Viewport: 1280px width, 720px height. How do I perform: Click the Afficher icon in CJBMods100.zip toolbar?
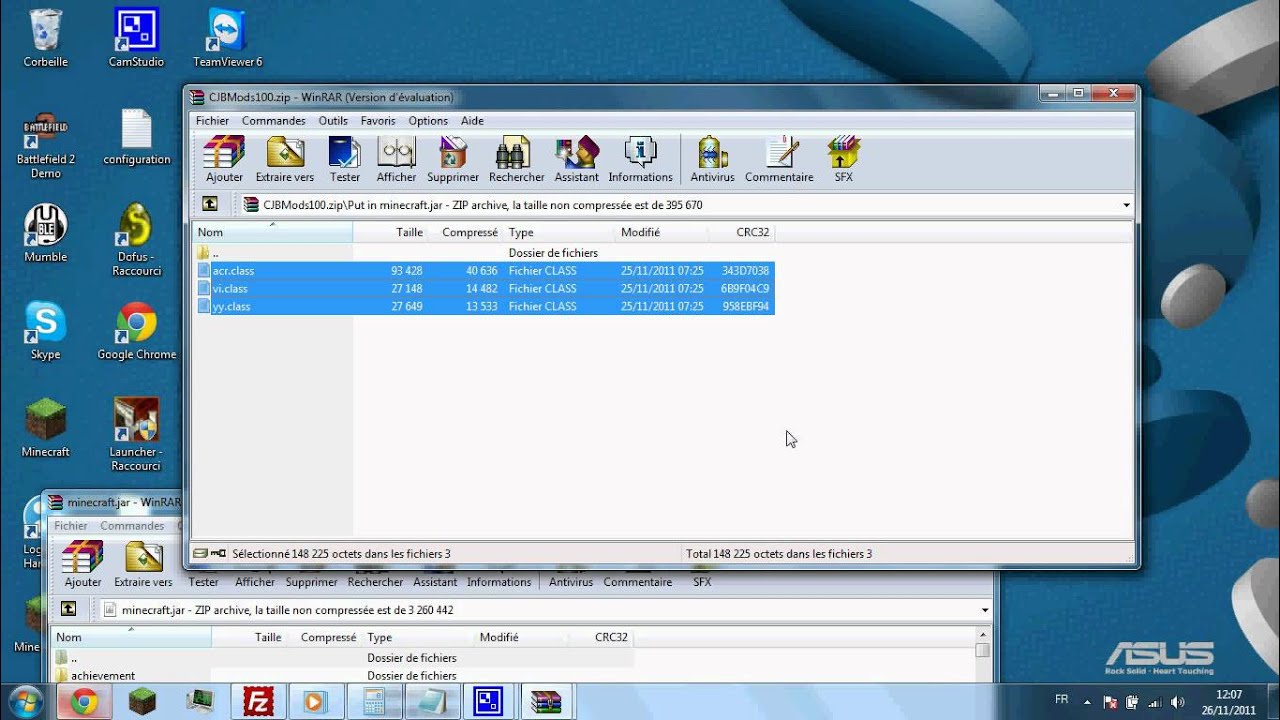[x=396, y=160]
